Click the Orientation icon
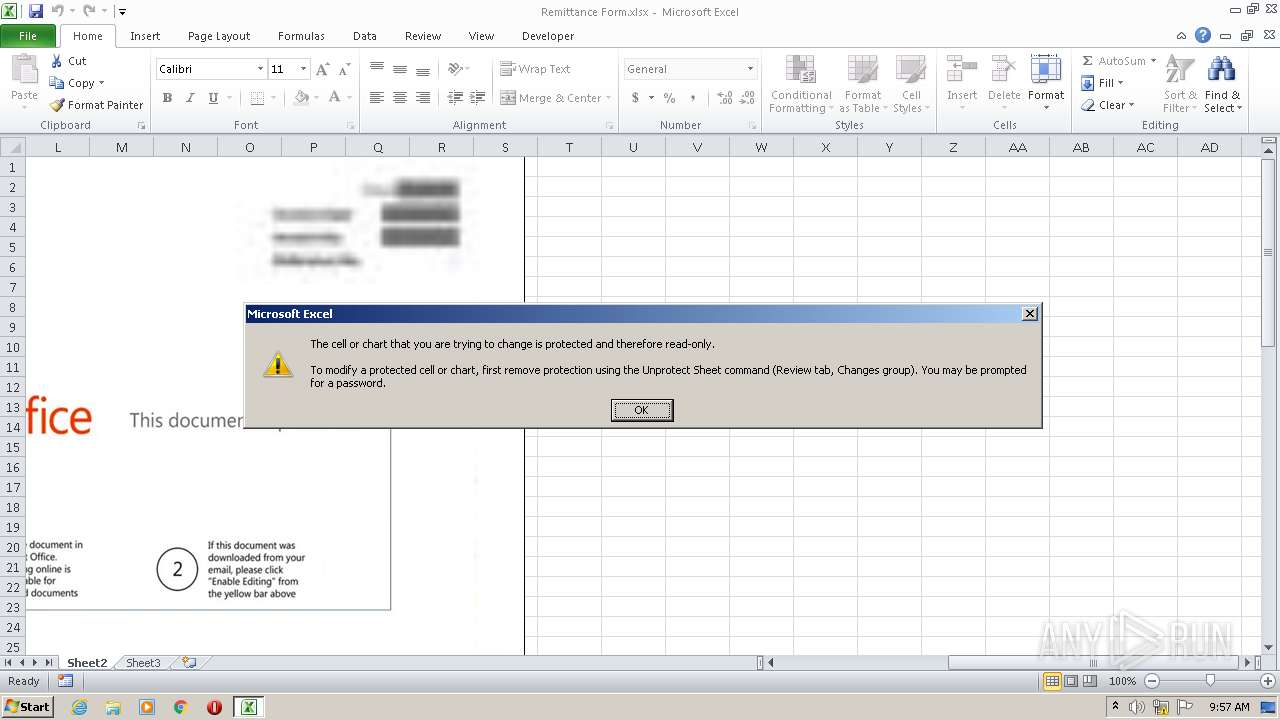Screen dimensions: 1280x720 pos(456,69)
